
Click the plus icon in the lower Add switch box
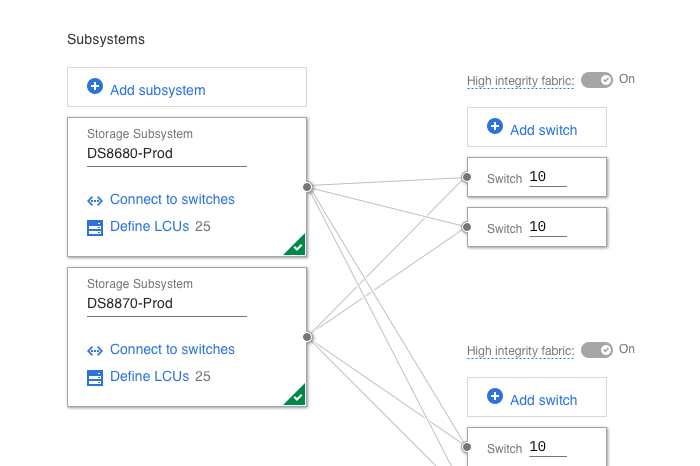click(x=494, y=397)
